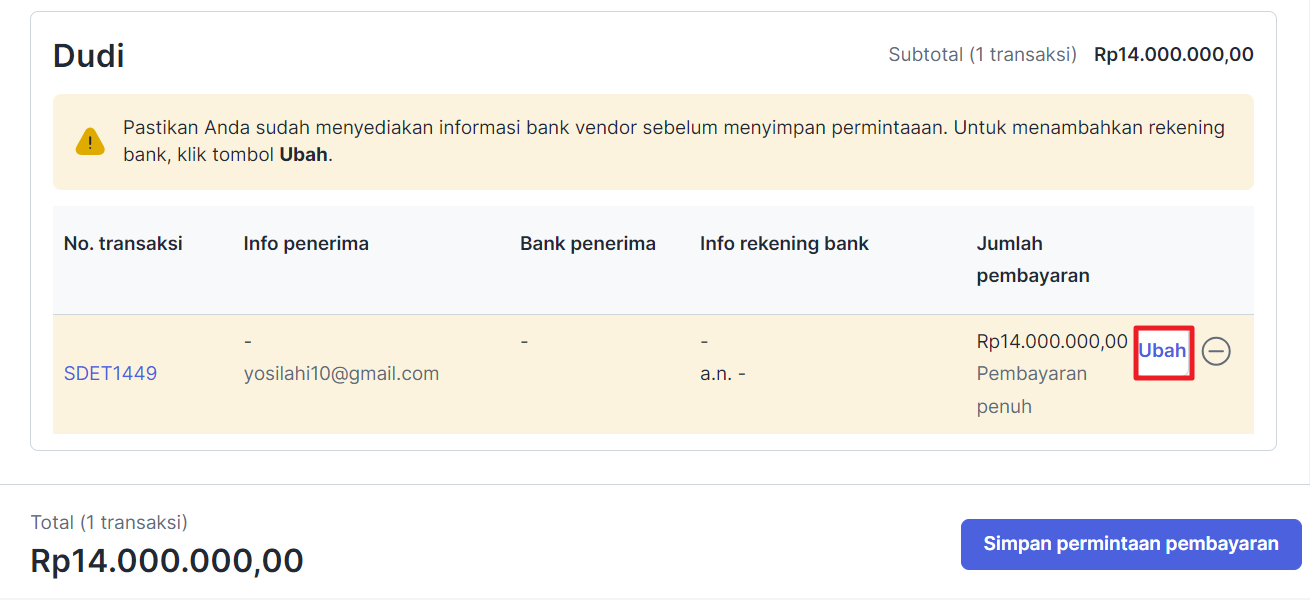Click the Ubah button in transaction row
The image size is (1310, 600).
[1163, 351]
